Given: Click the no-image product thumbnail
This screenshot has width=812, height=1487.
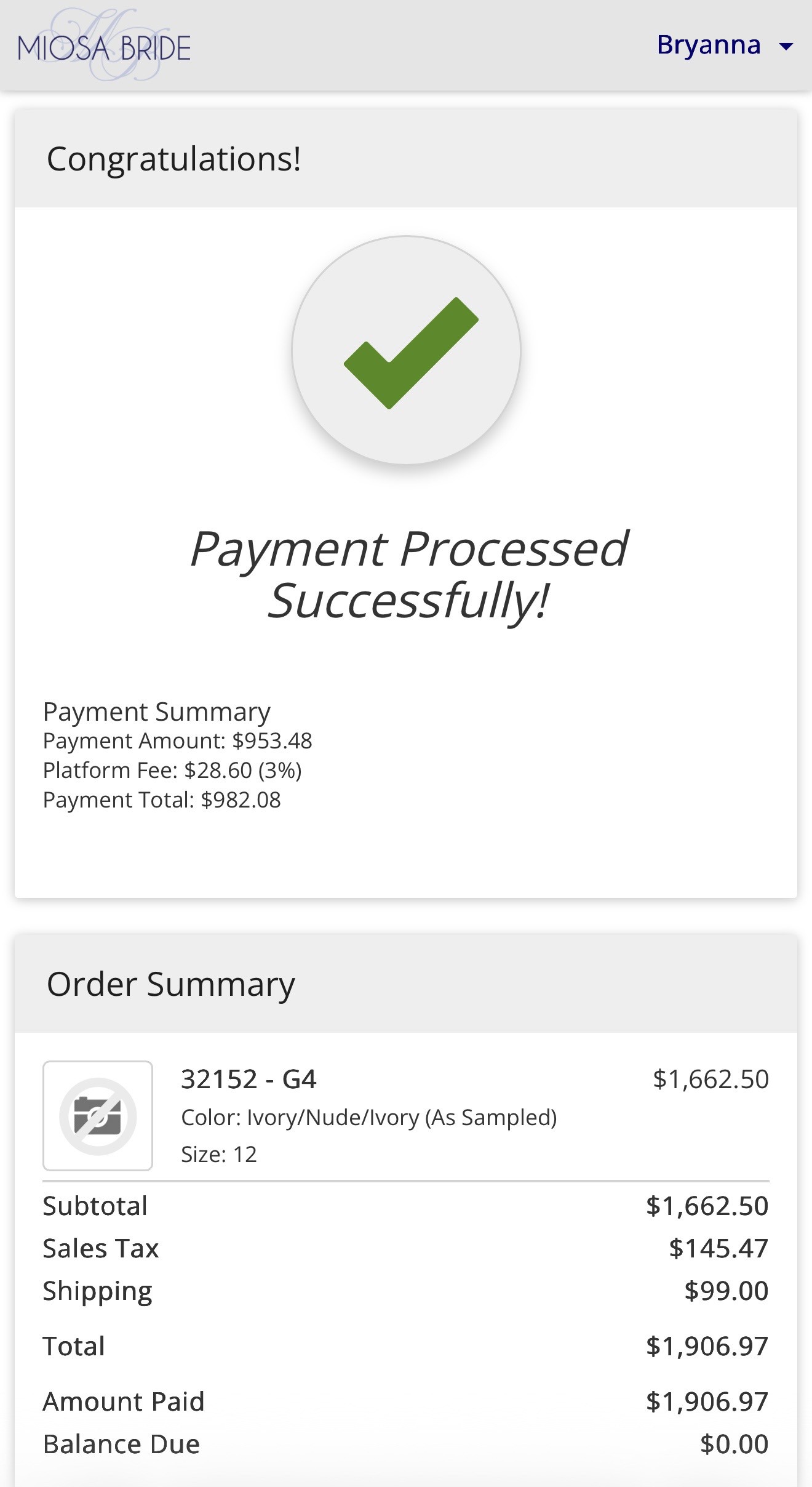Looking at the screenshot, I should (x=98, y=1115).
